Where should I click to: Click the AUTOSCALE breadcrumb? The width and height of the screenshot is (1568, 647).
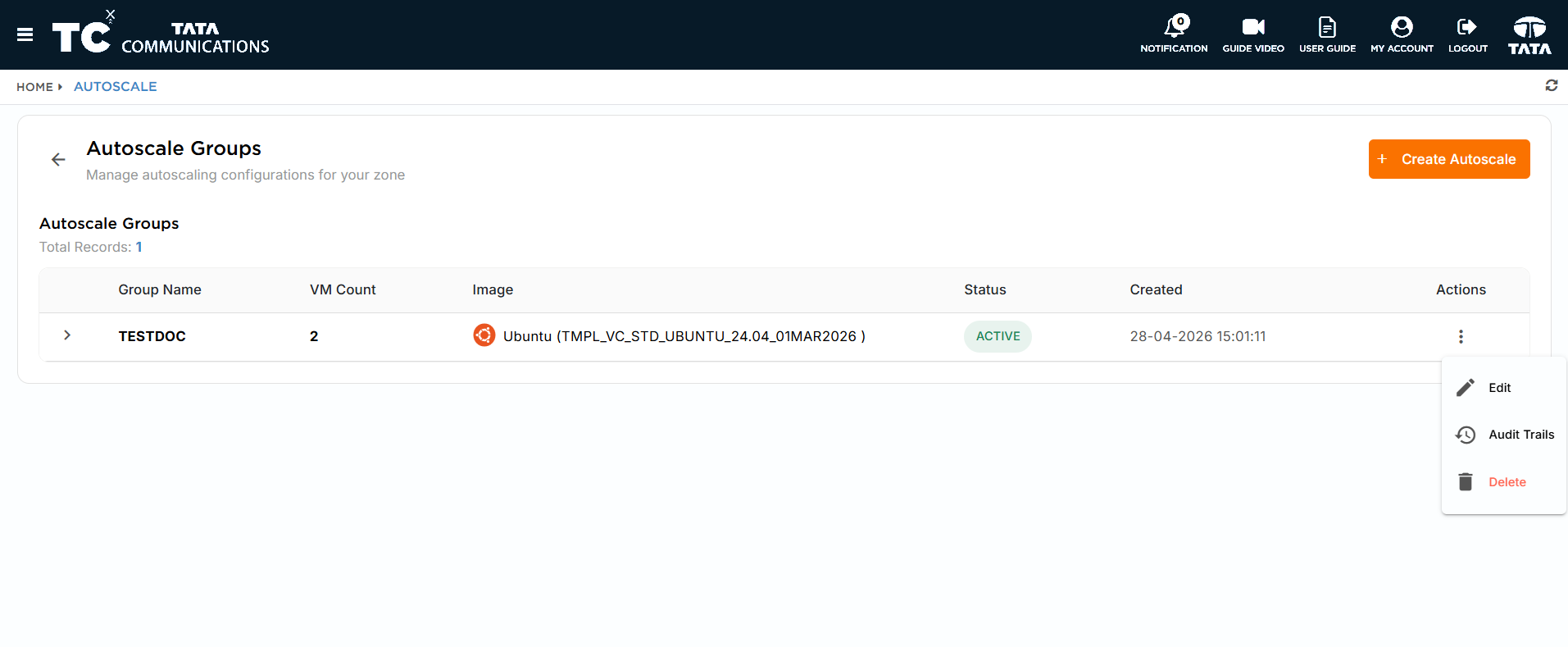pos(116,87)
